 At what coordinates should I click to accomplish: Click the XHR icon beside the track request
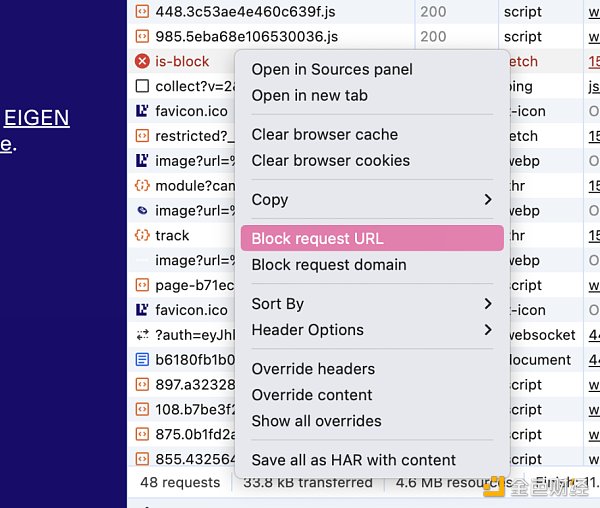(142, 235)
